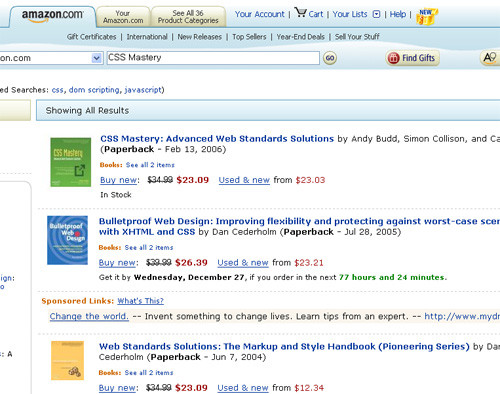Buy new Bulletproof Web Design at $26.39
This screenshot has height=394, width=500.
click(117, 263)
